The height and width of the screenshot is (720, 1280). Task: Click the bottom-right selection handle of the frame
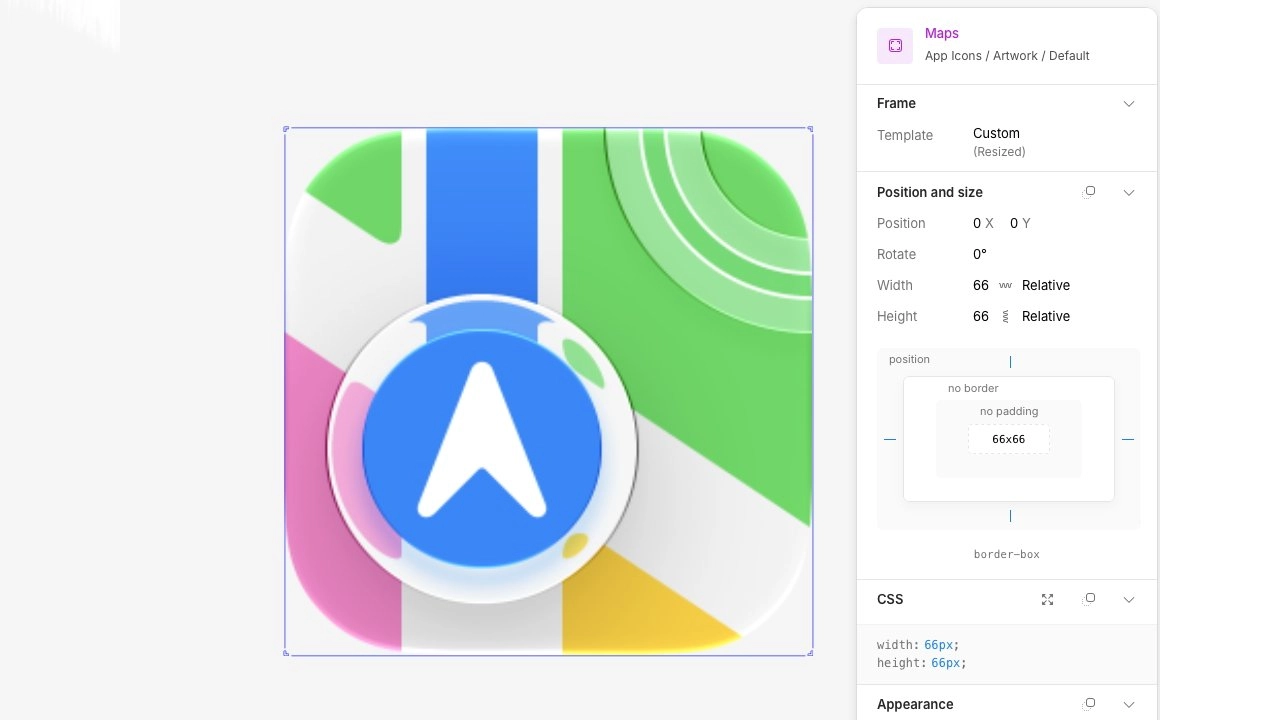810,653
